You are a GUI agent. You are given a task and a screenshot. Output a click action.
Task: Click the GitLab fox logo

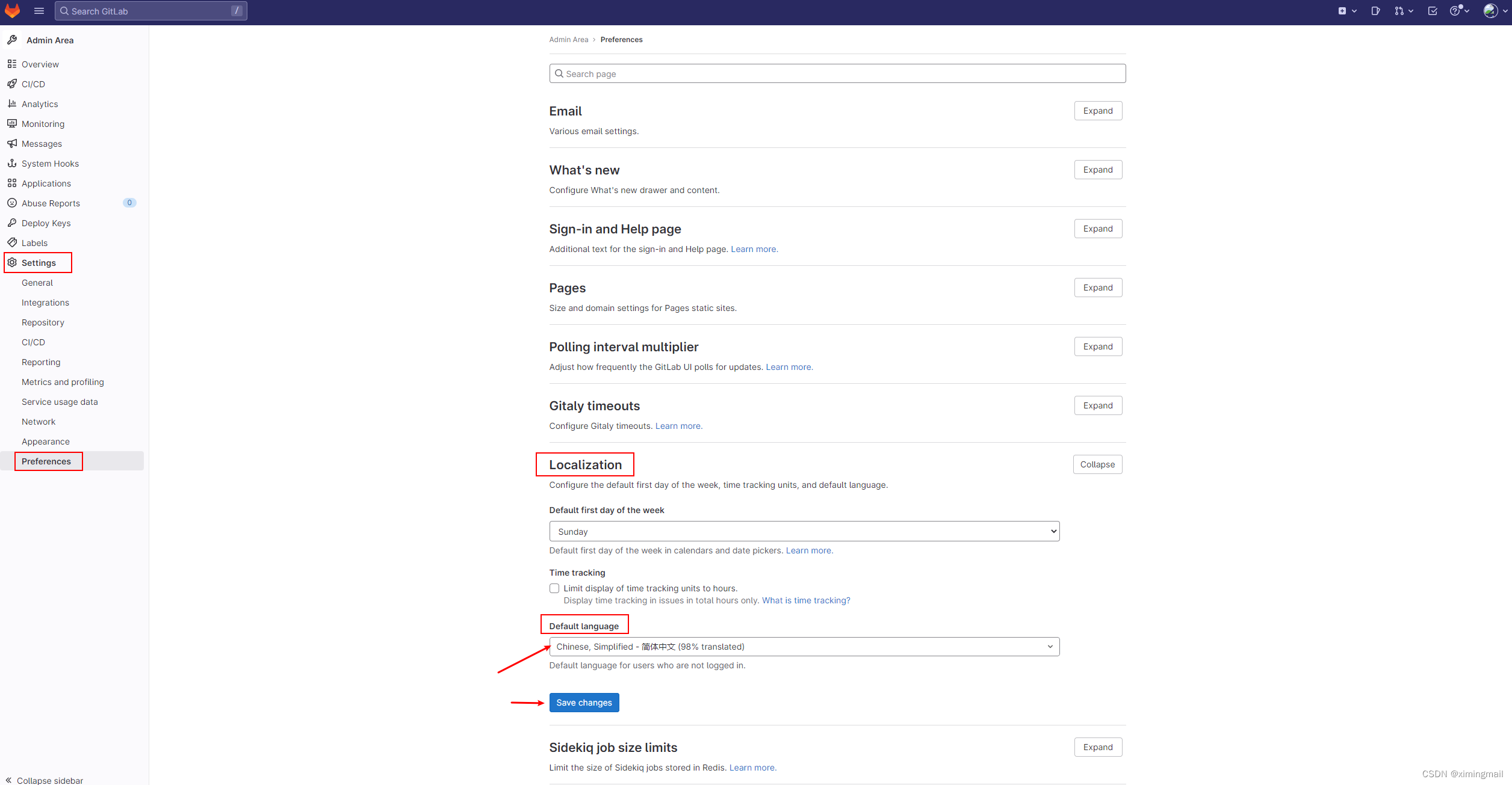click(x=12, y=11)
